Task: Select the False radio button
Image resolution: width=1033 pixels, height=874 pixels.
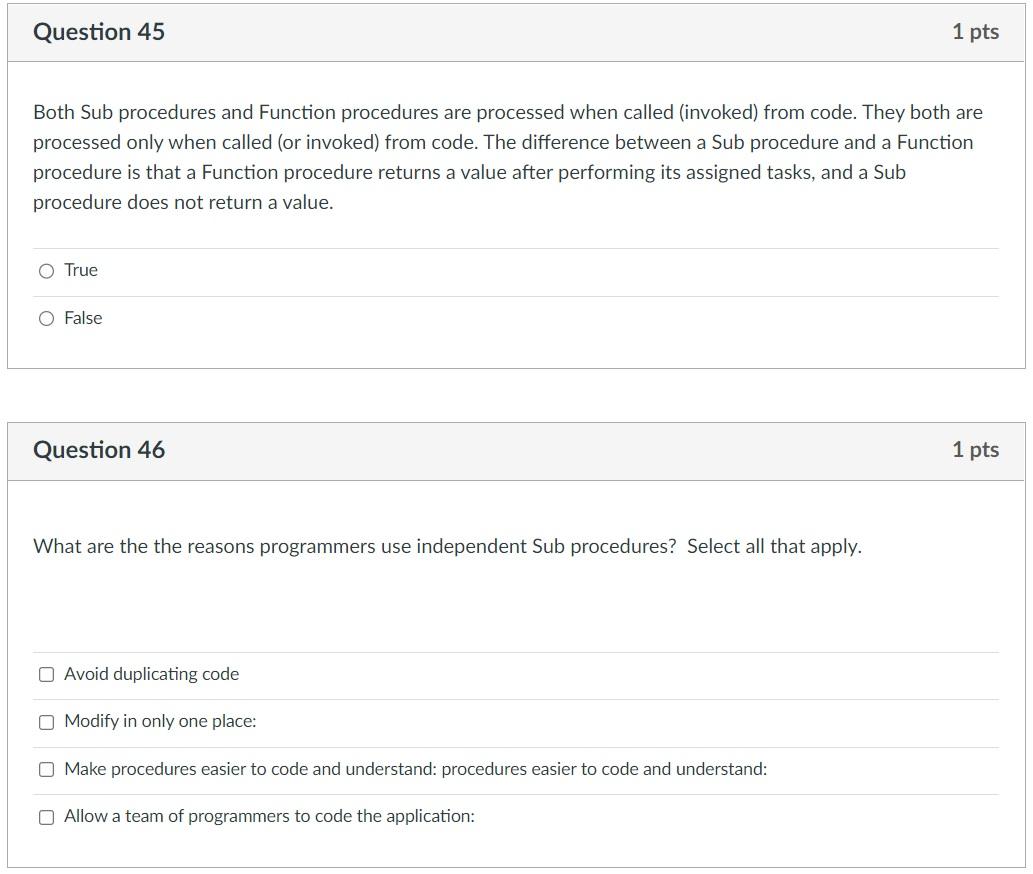Action: click(x=46, y=318)
